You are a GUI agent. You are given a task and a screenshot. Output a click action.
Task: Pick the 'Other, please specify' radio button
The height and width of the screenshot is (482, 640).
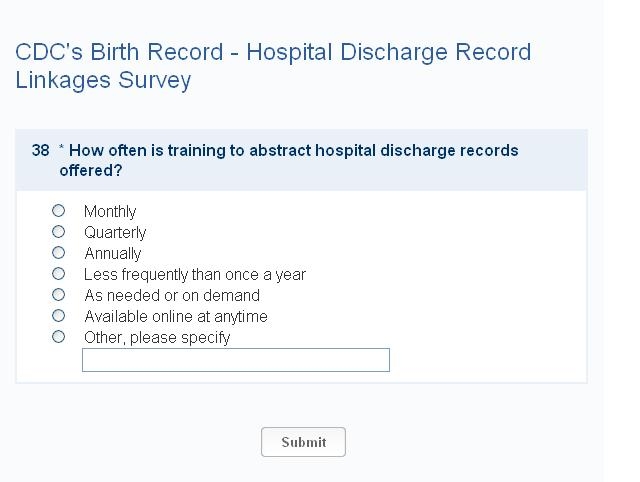coord(58,337)
